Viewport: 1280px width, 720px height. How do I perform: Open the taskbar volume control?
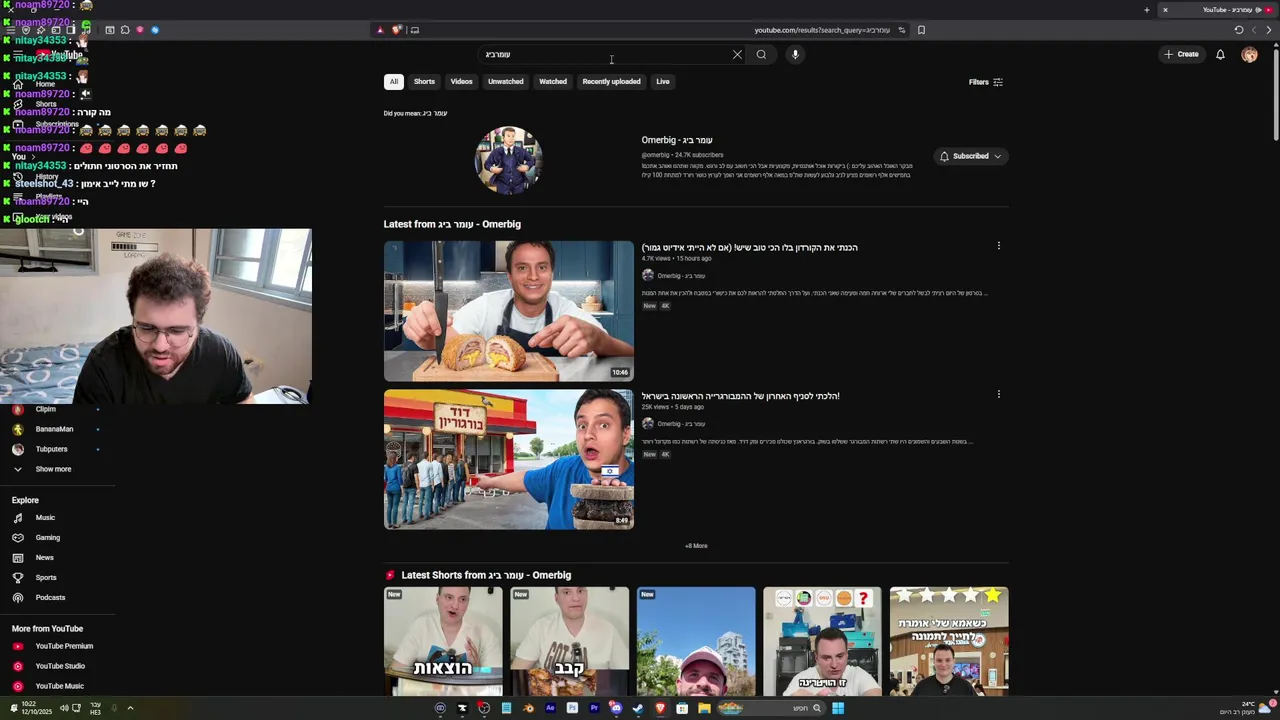(63, 708)
